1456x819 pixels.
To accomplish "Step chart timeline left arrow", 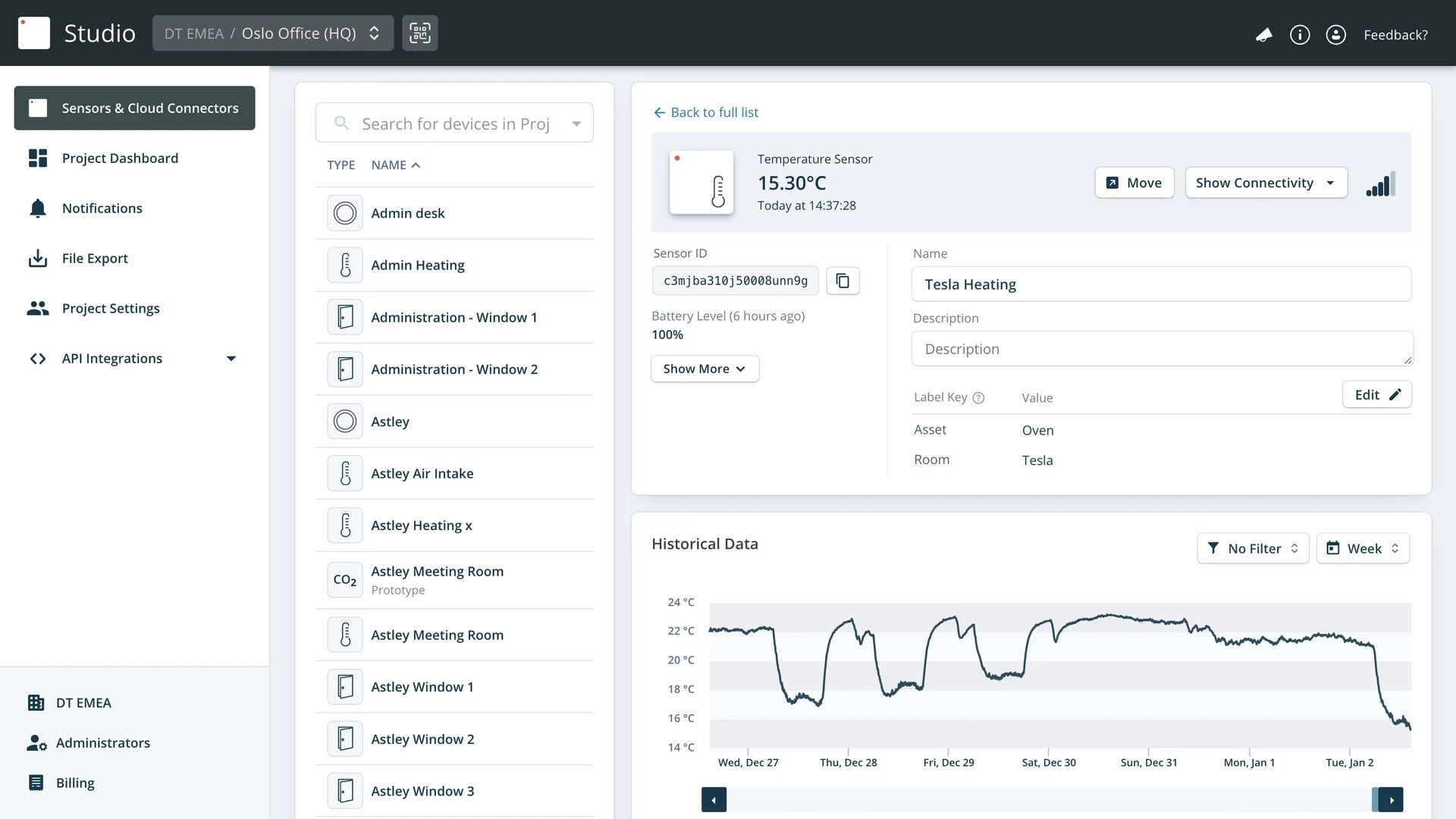I will pyautogui.click(x=714, y=800).
